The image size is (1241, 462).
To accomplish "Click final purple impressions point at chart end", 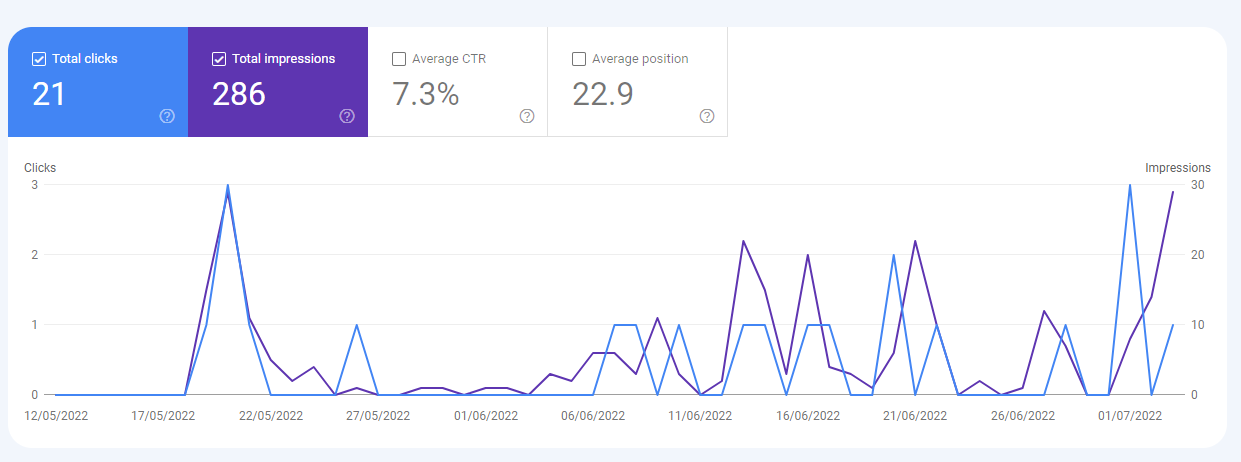I will click(x=1173, y=192).
